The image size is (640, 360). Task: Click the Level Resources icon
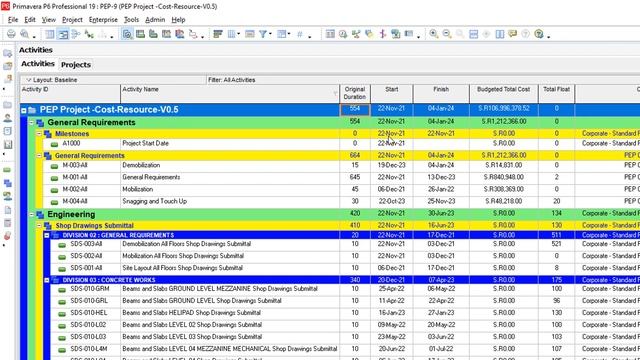[356, 34]
